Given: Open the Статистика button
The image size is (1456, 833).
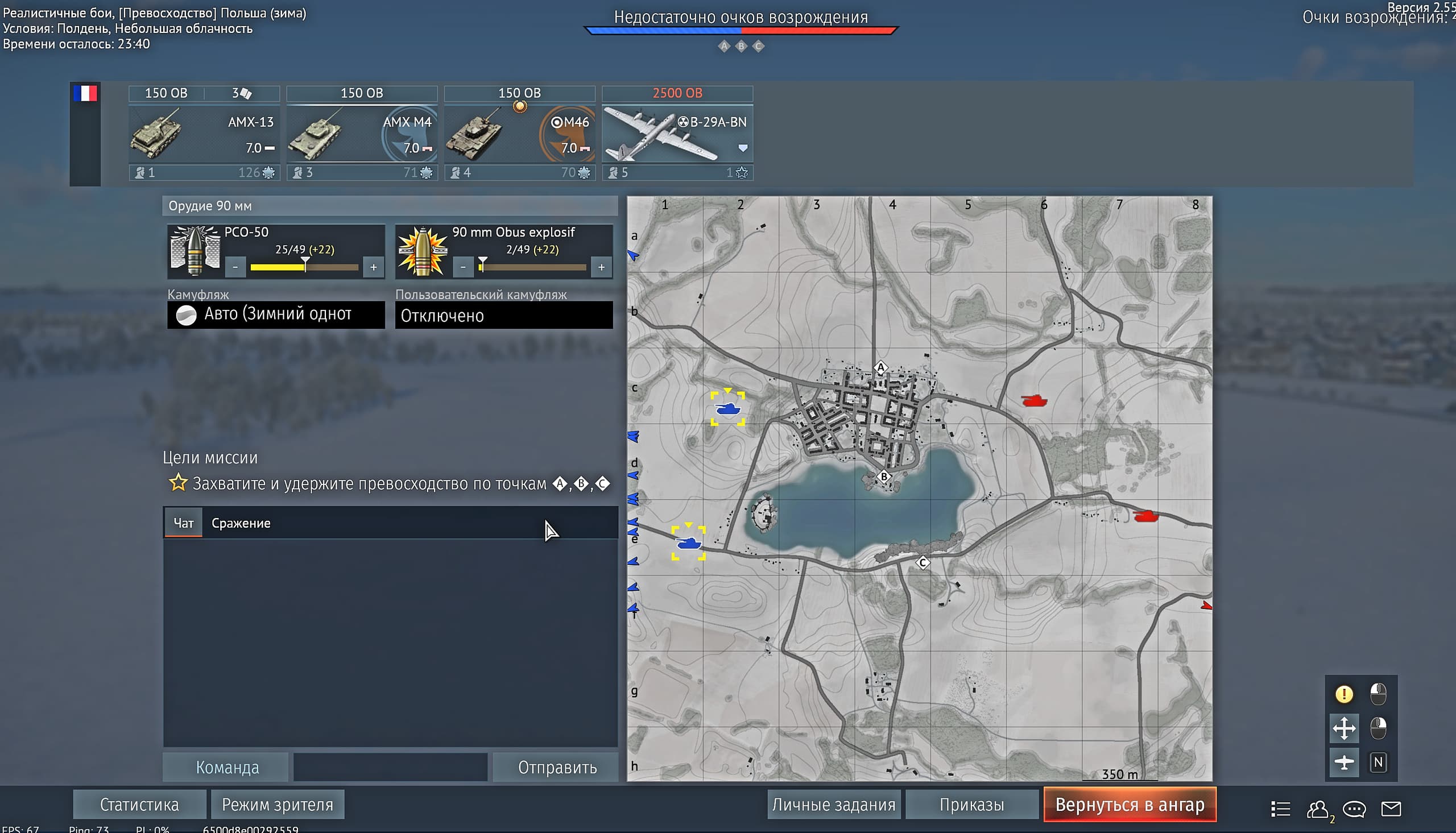Looking at the screenshot, I should click(x=139, y=805).
